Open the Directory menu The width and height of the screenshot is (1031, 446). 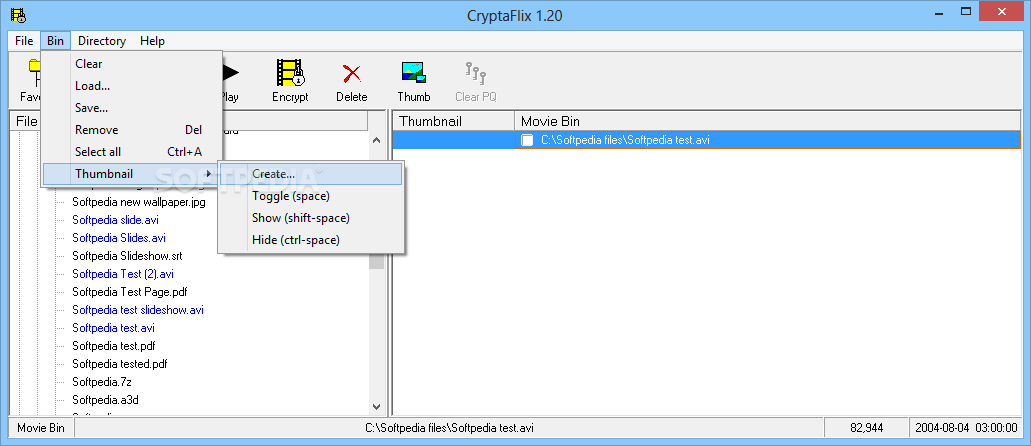click(x=102, y=41)
